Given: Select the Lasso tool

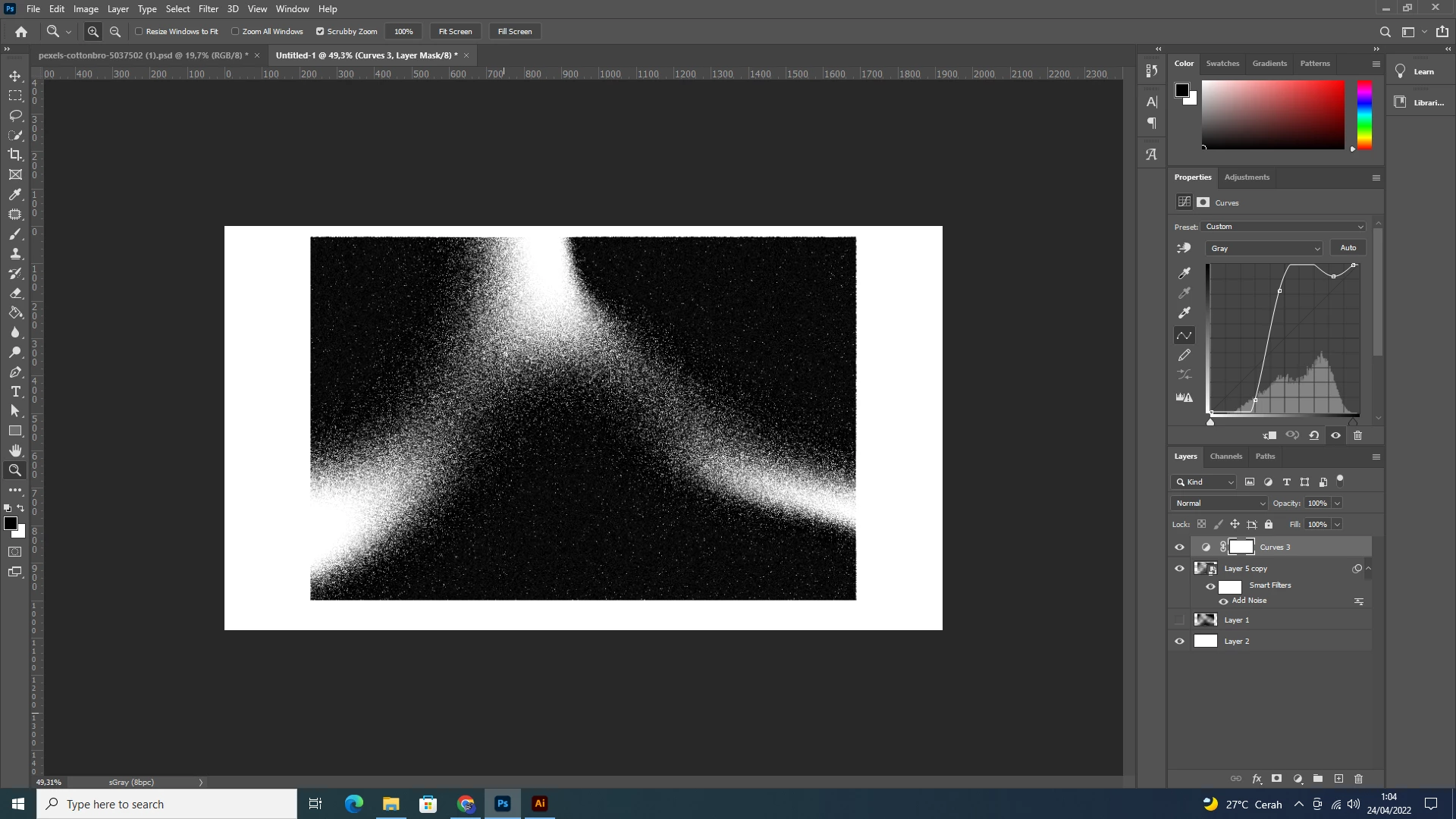Looking at the screenshot, I should (x=15, y=115).
